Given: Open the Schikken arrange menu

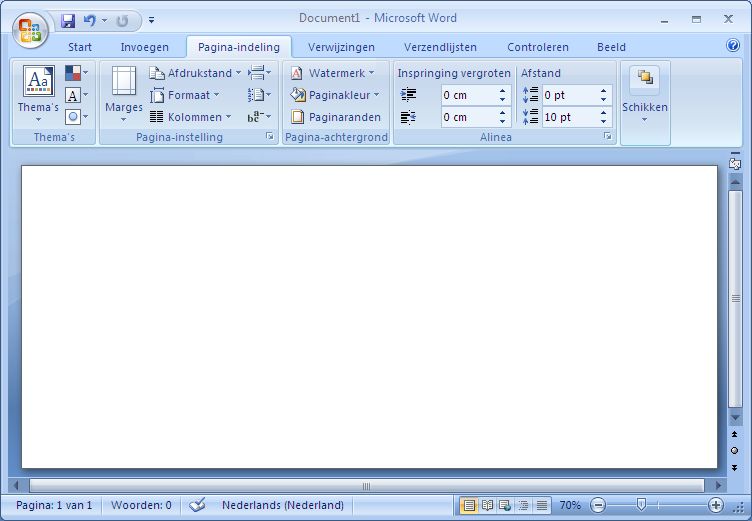Looking at the screenshot, I should (645, 94).
